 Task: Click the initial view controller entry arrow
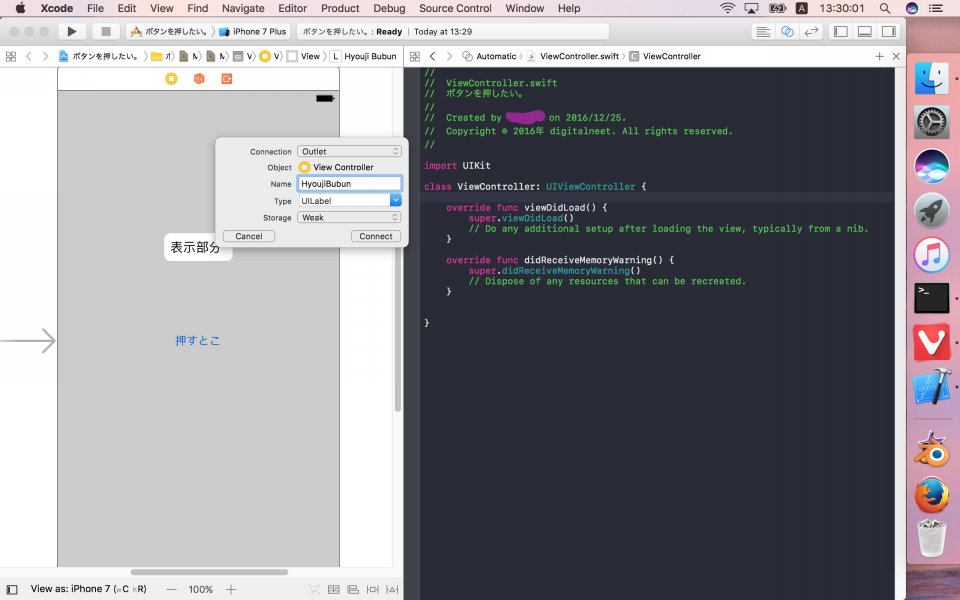pos(28,341)
